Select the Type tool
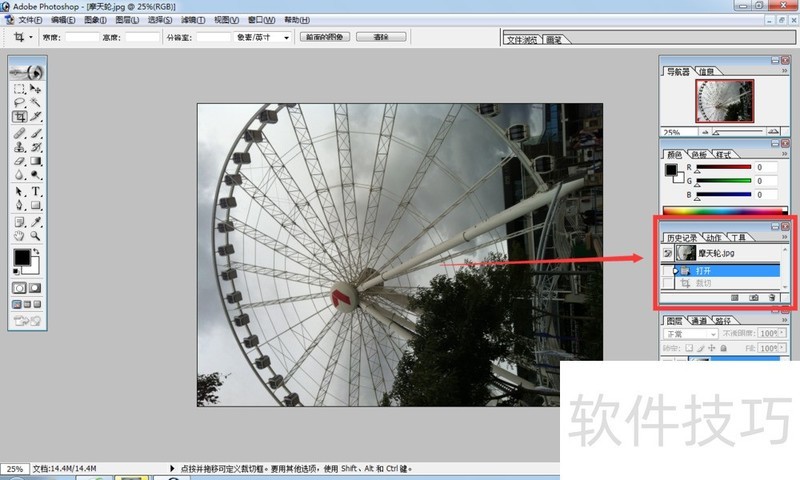 35,192
